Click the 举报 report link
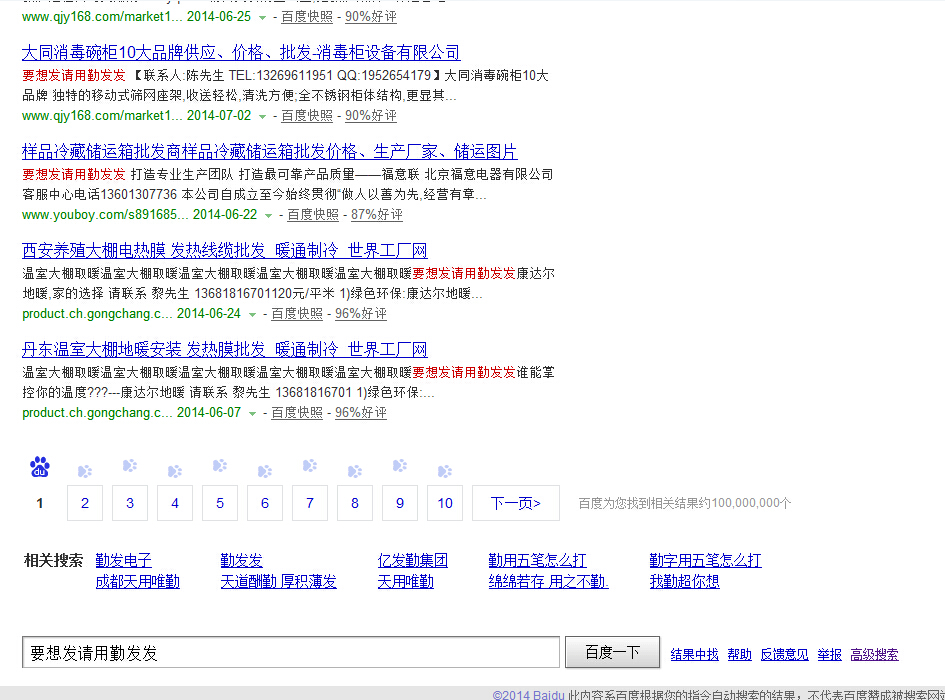 coord(829,655)
